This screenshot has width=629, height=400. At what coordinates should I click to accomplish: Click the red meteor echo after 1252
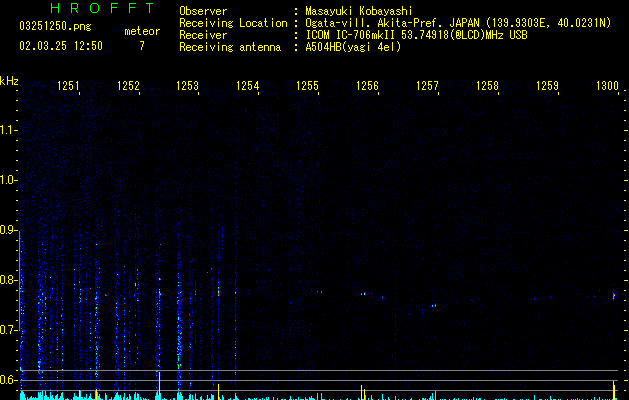click(160, 295)
